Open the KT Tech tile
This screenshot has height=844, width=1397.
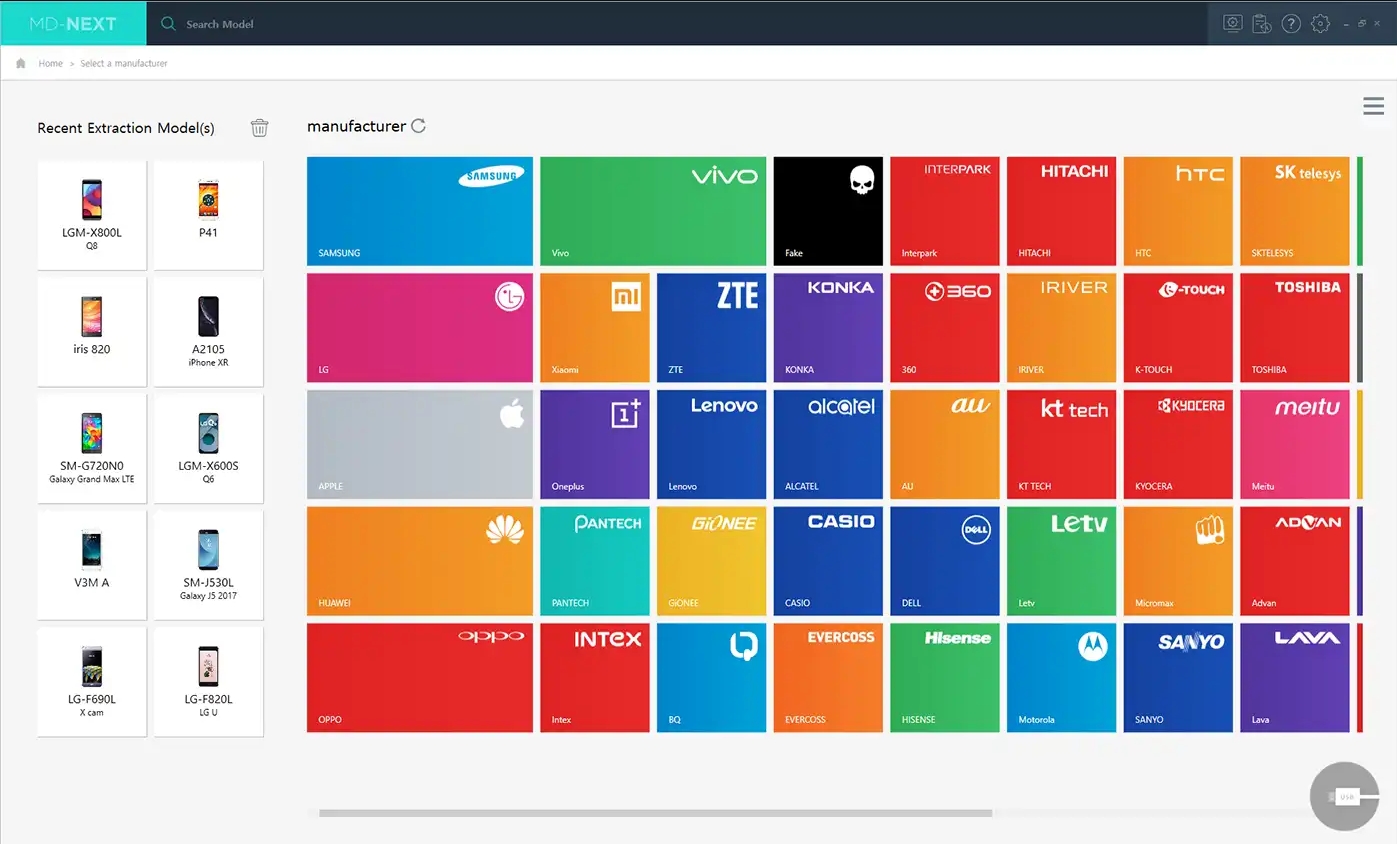(1061, 445)
